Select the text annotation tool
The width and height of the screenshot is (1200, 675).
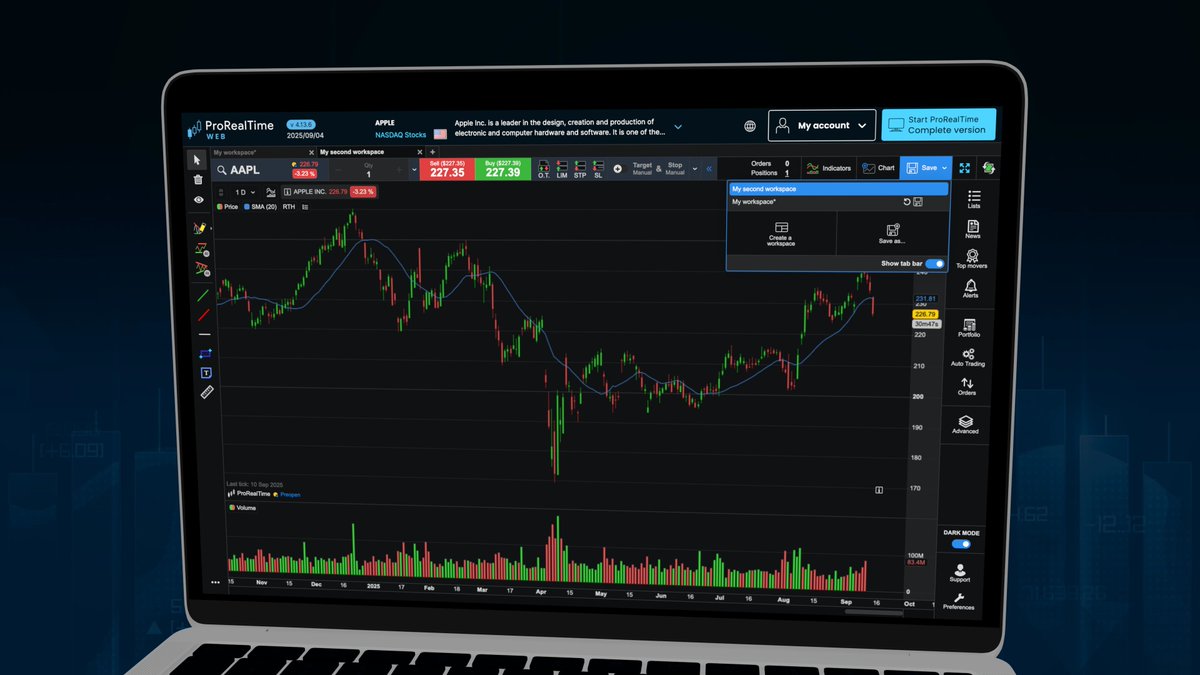pos(205,372)
